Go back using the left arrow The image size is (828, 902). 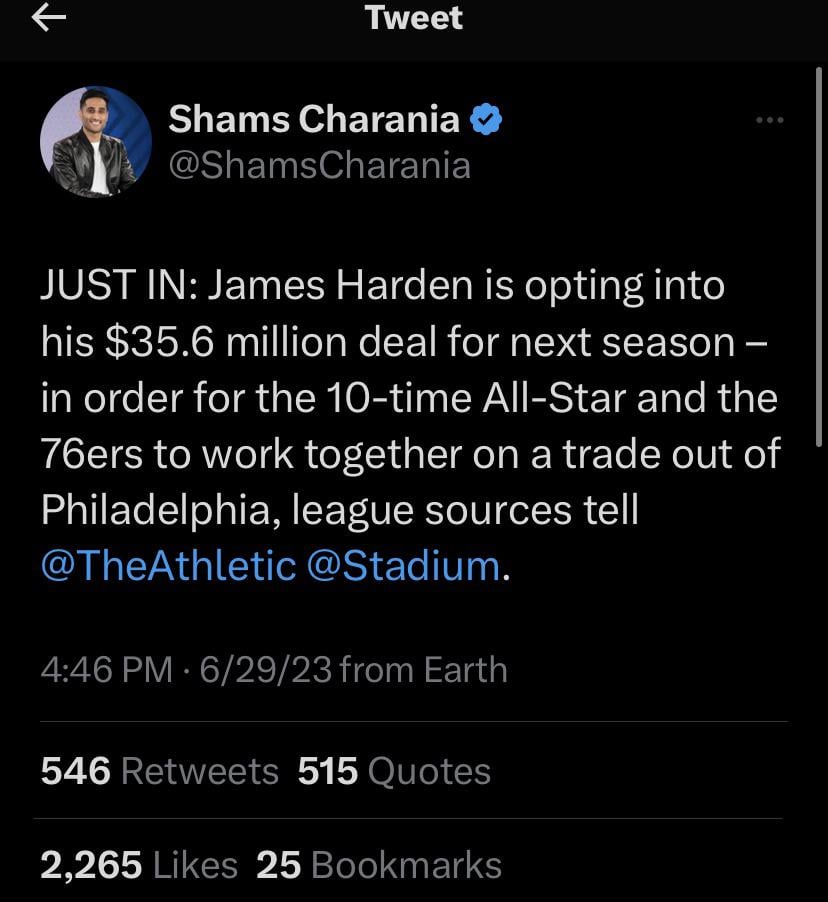point(49,19)
